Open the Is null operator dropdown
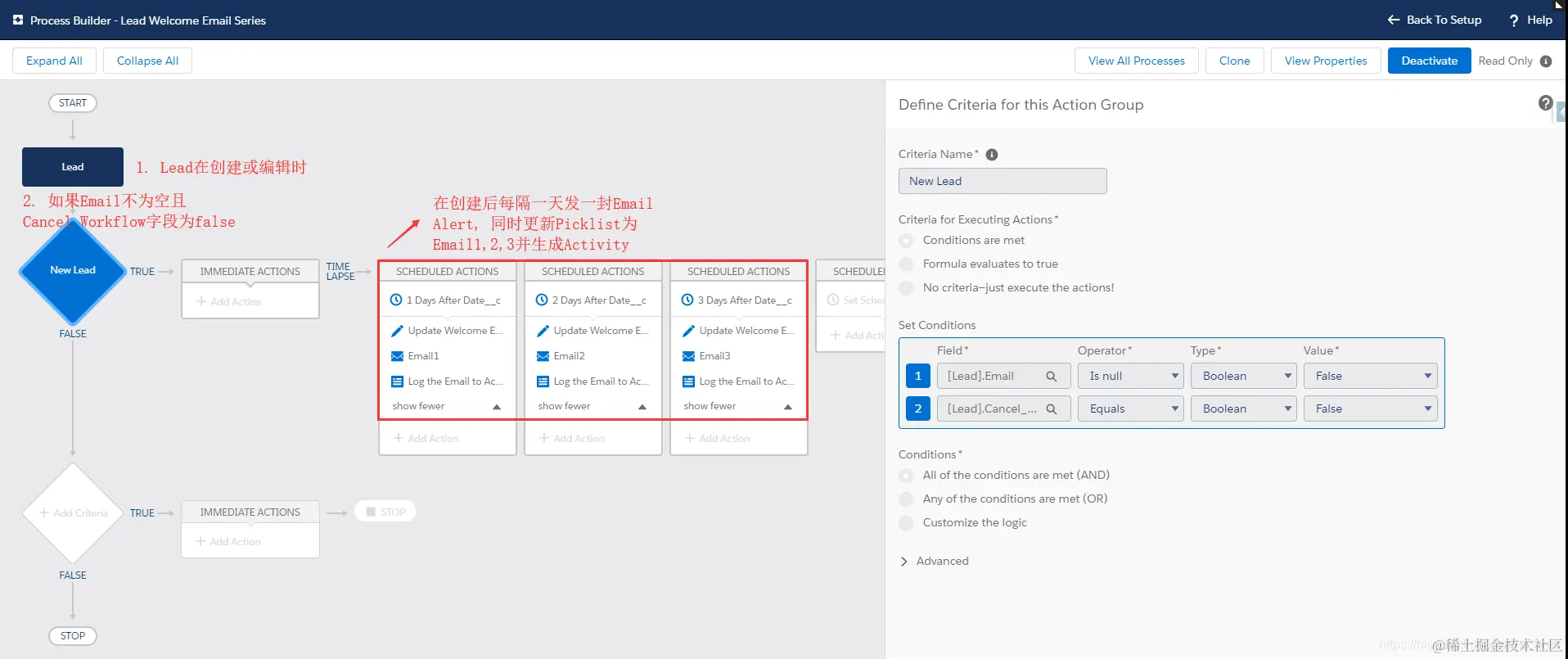 click(1131, 377)
